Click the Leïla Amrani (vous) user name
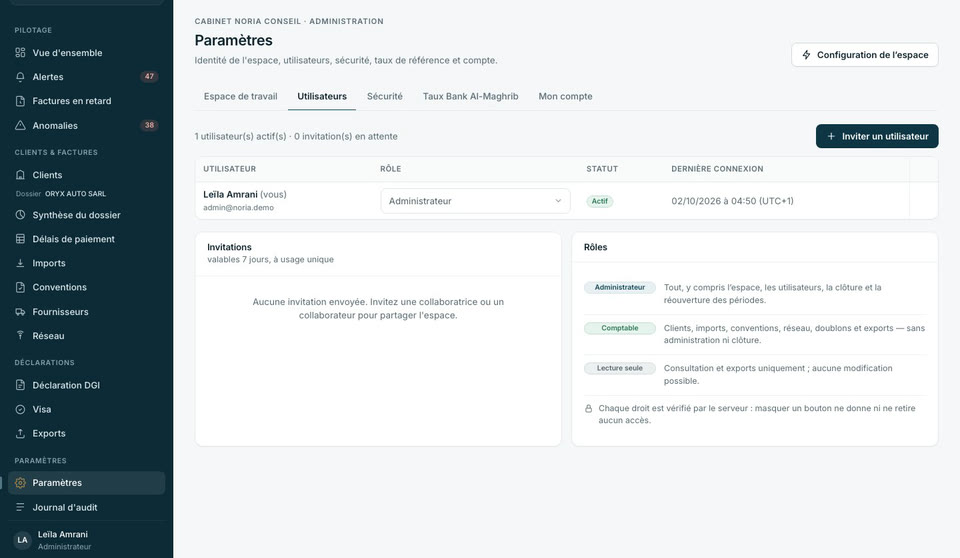Image resolution: width=960 pixels, height=558 pixels. click(x=245, y=194)
